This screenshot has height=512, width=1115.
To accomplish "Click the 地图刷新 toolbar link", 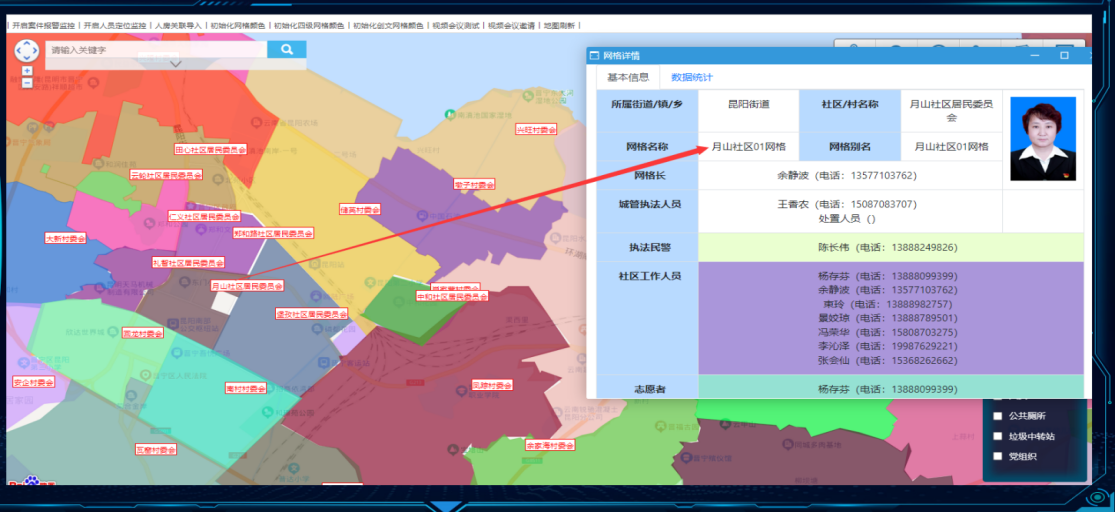I will coord(559,25).
